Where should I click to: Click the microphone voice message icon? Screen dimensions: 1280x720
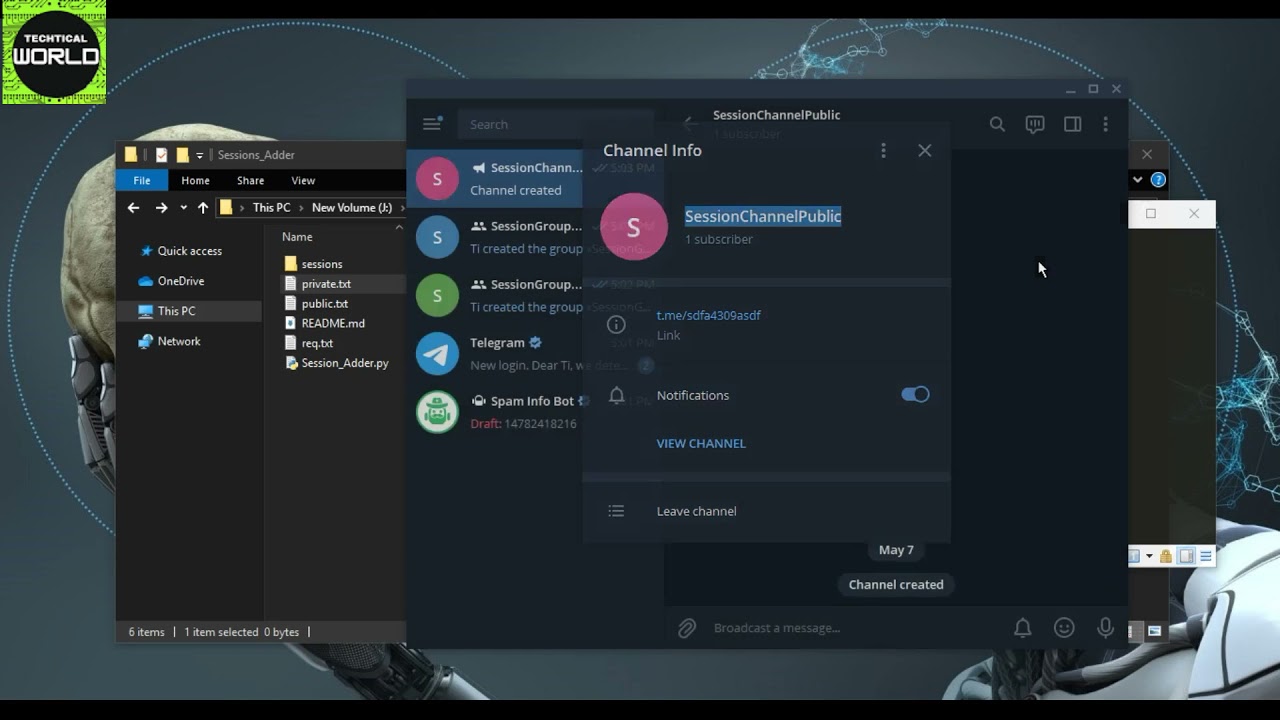click(x=1105, y=628)
